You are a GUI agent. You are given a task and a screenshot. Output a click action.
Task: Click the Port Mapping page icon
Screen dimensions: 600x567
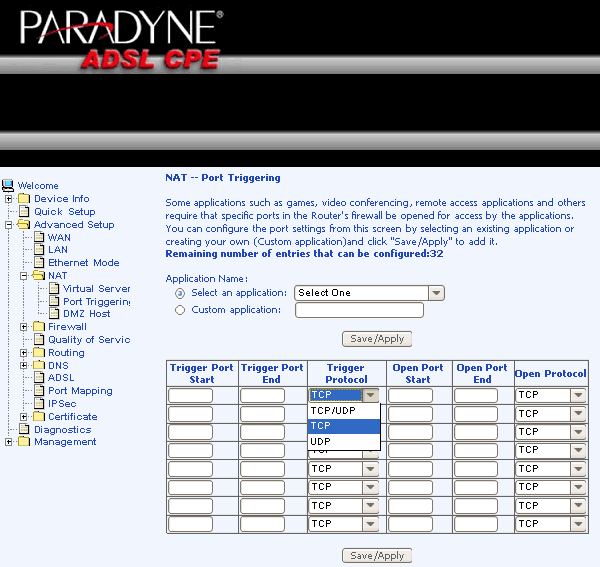[39, 390]
